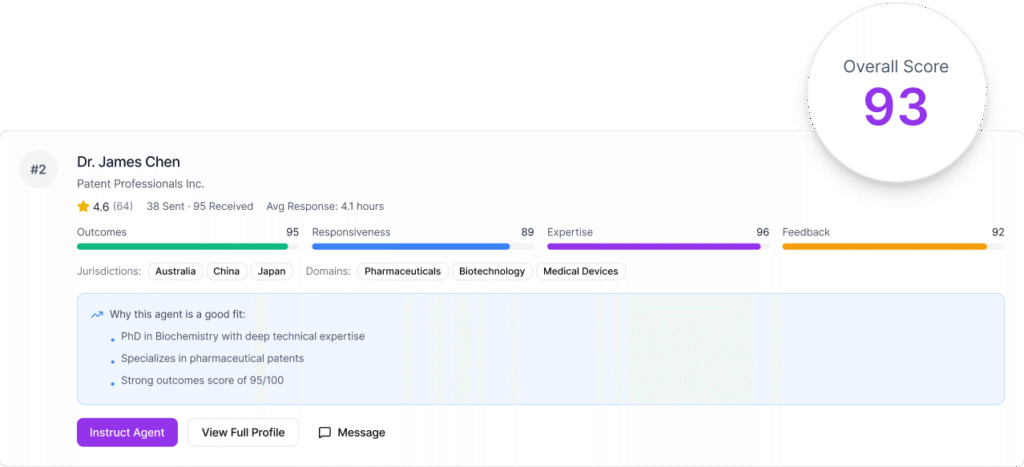The height and width of the screenshot is (467, 1024).
Task: Click the Biotechnology domain tag
Action: point(492,271)
